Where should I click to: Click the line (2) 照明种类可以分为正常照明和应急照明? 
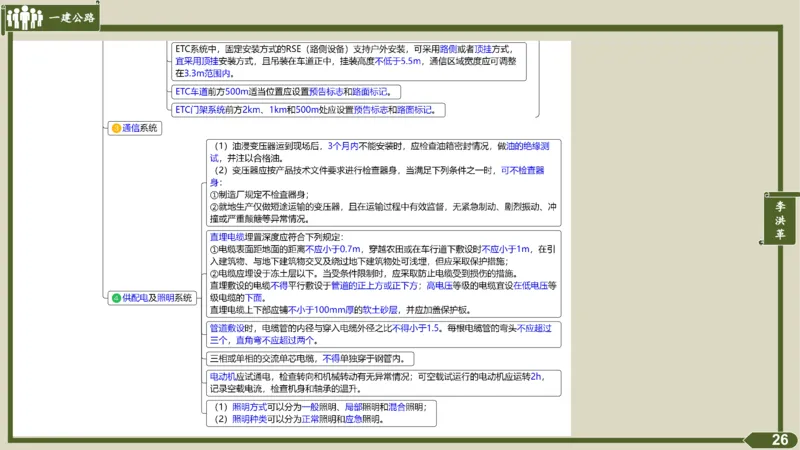pyautogui.click(x=299, y=419)
